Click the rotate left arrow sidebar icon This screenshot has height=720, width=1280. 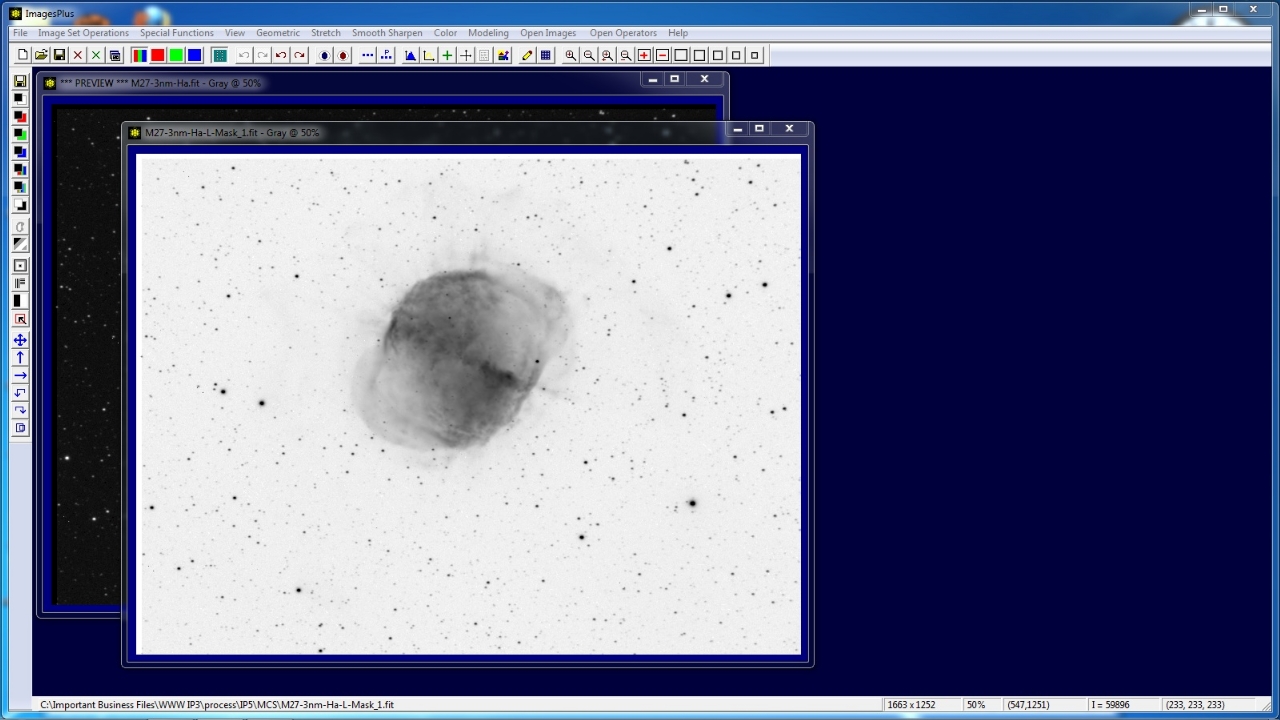pos(20,392)
